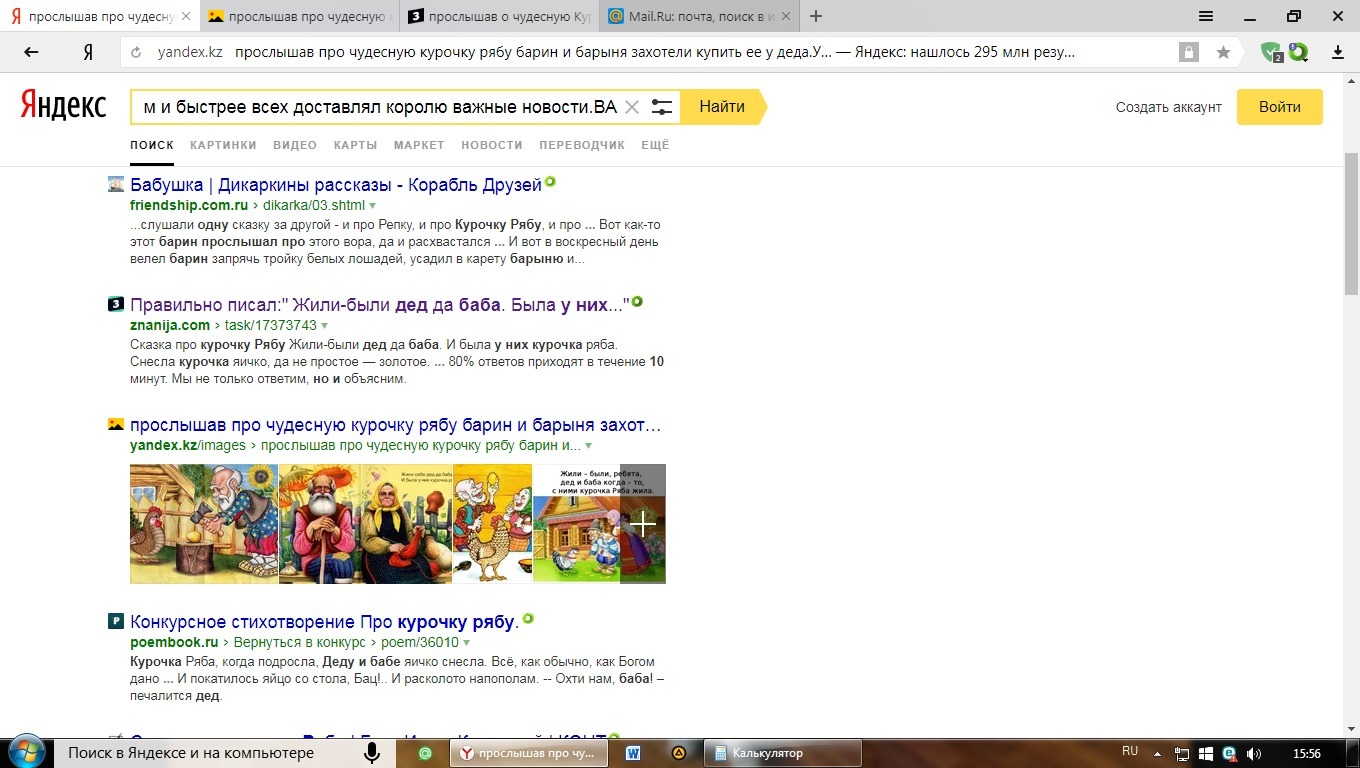Open the green circular extension icon
The image size is (1360, 768).
[1298, 52]
